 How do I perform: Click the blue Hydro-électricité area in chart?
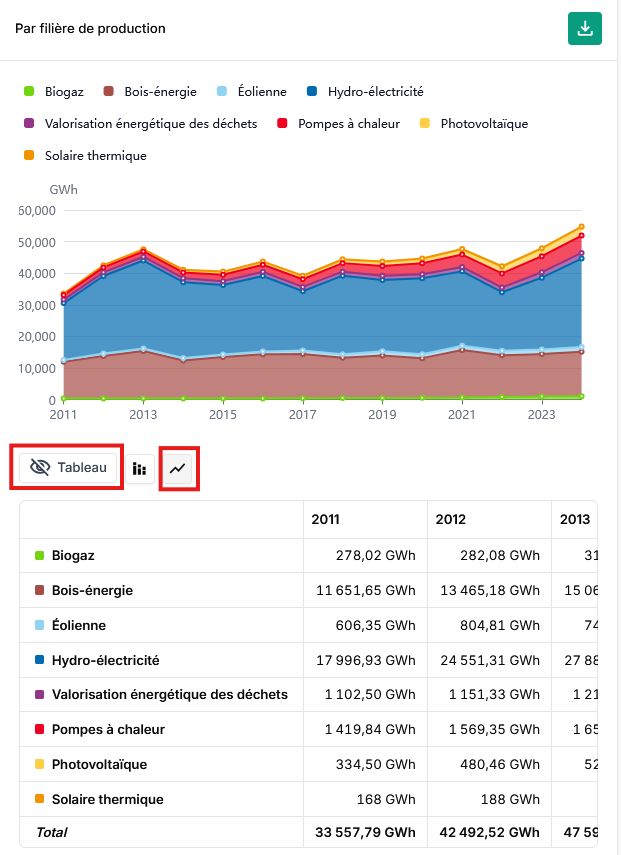click(x=322, y=316)
